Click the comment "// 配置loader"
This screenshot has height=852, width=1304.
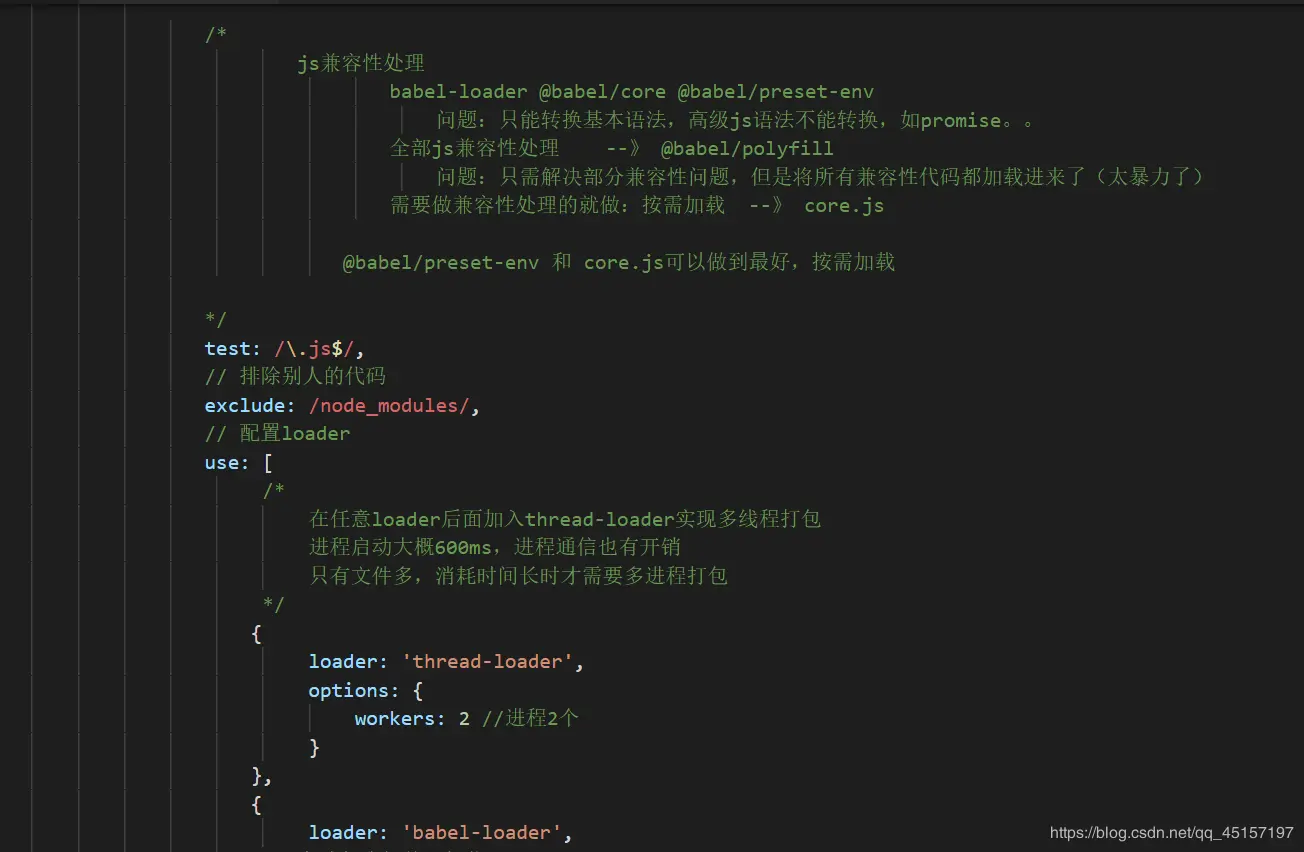pos(277,434)
